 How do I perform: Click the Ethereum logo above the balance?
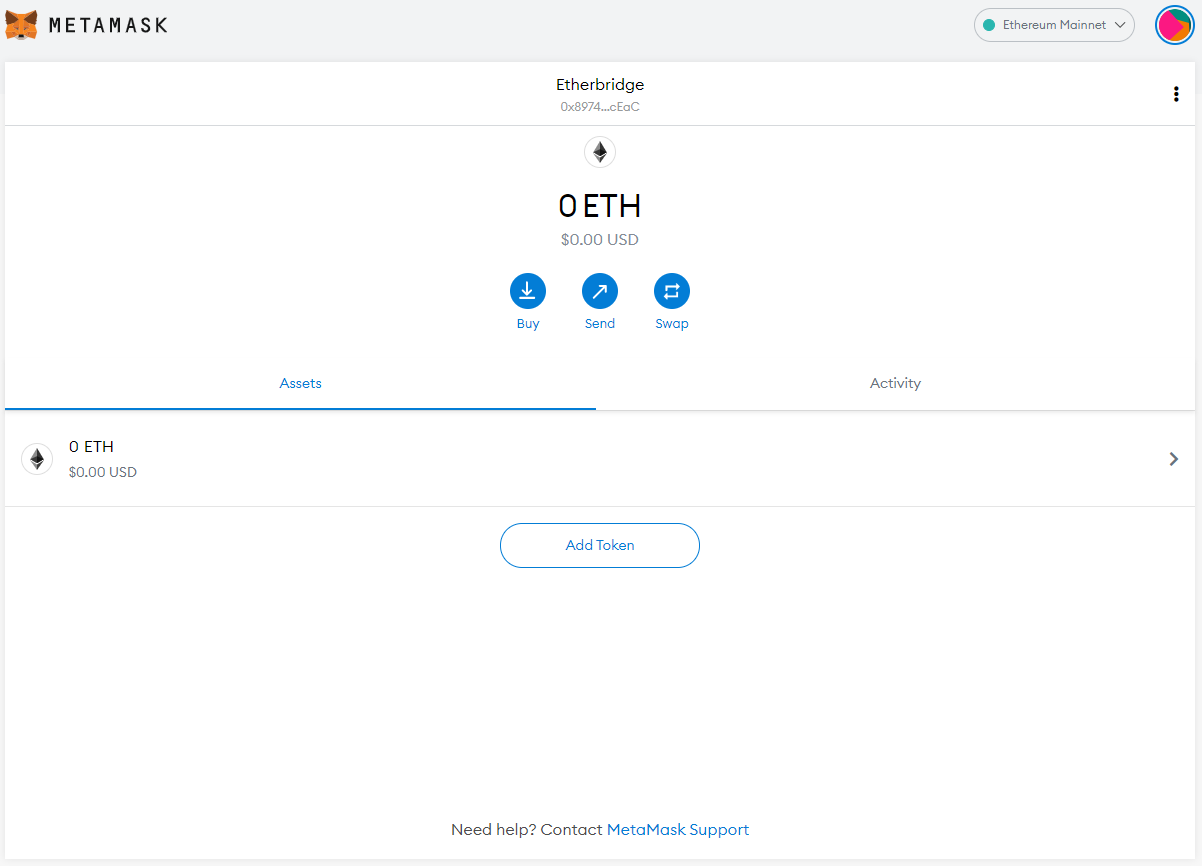pyautogui.click(x=600, y=151)
